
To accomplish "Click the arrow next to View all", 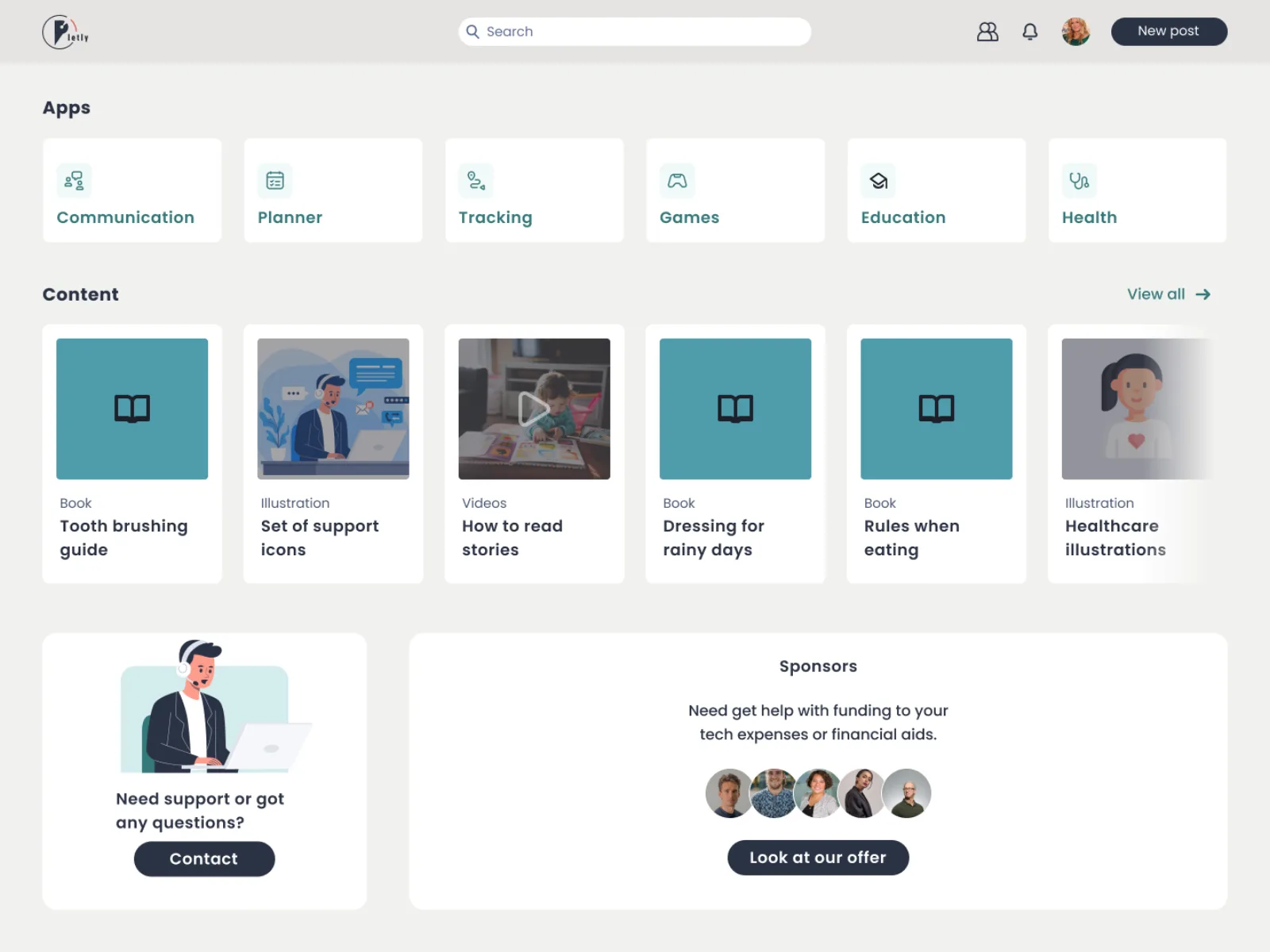I will tap(1203, 294).
